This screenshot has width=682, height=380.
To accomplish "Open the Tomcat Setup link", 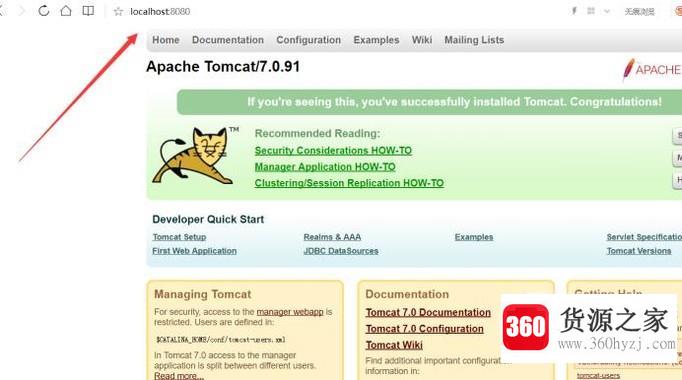I will coord(179,237).
